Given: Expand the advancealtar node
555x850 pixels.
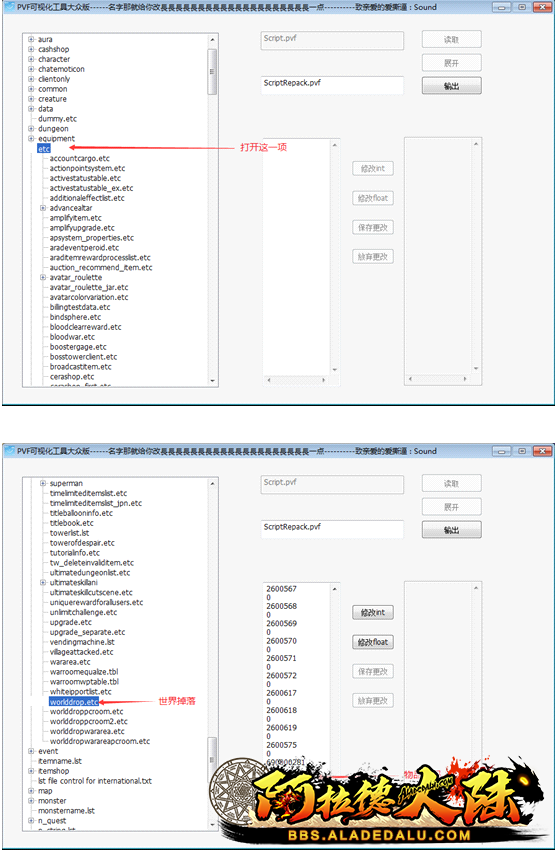Looking at the screenshot, I should click(43, 208).
